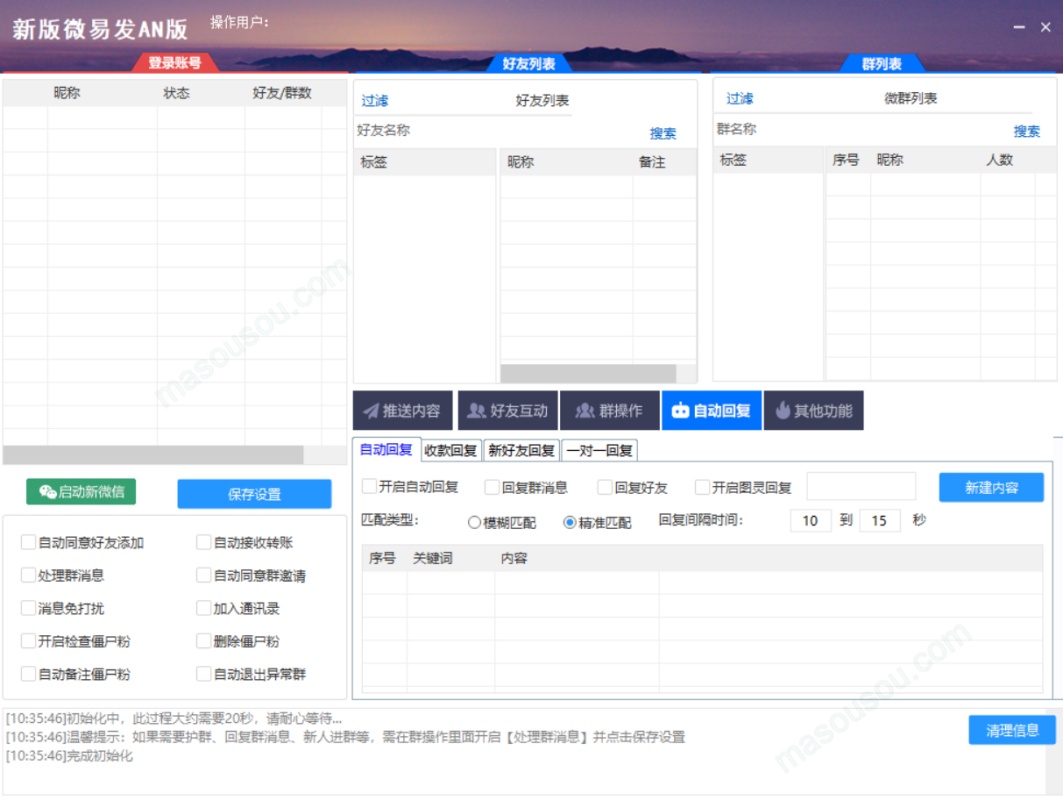Screen dimensions: 1063x800
Task: Click 好友/群数 column header
Action: [282, 93]
